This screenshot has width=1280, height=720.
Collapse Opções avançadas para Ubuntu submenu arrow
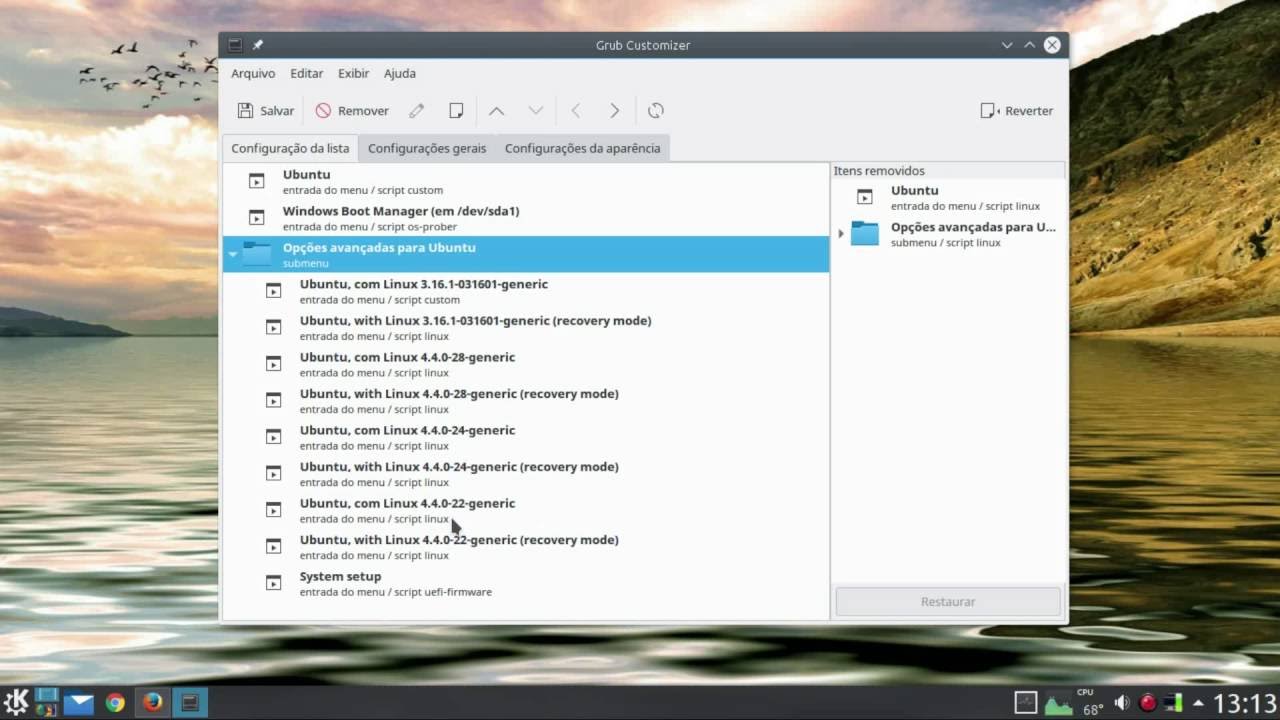tap(232, 255)
